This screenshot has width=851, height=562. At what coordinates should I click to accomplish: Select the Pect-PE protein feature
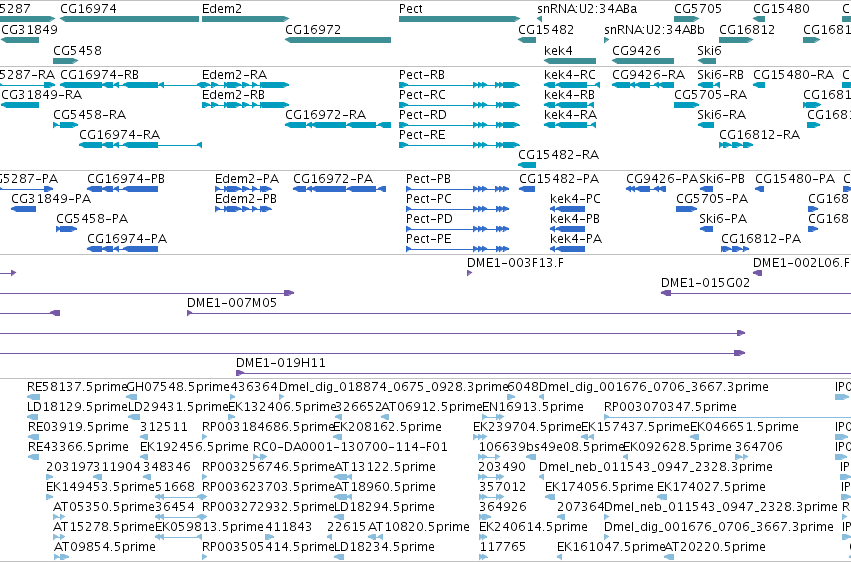coord(458,249)
